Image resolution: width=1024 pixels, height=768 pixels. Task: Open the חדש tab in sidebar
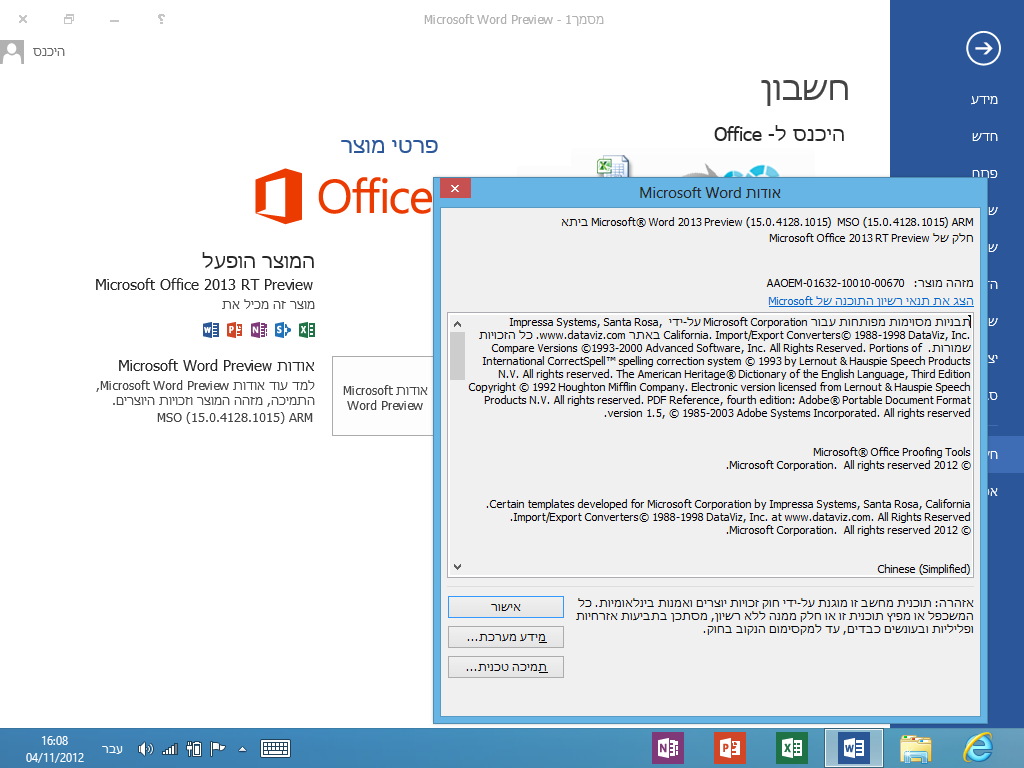click(x=984, y=136)
